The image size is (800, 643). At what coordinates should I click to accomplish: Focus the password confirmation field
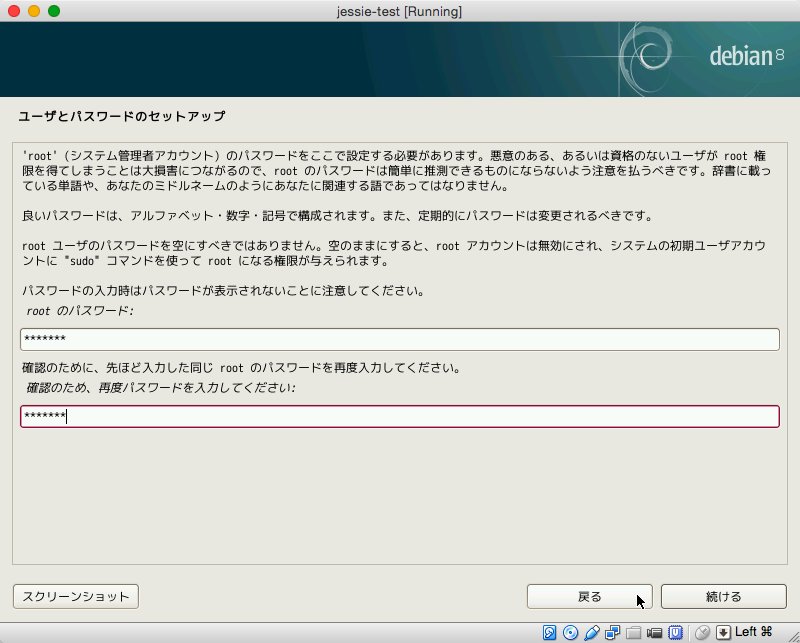pyautogui.click(x=400, y=416)
